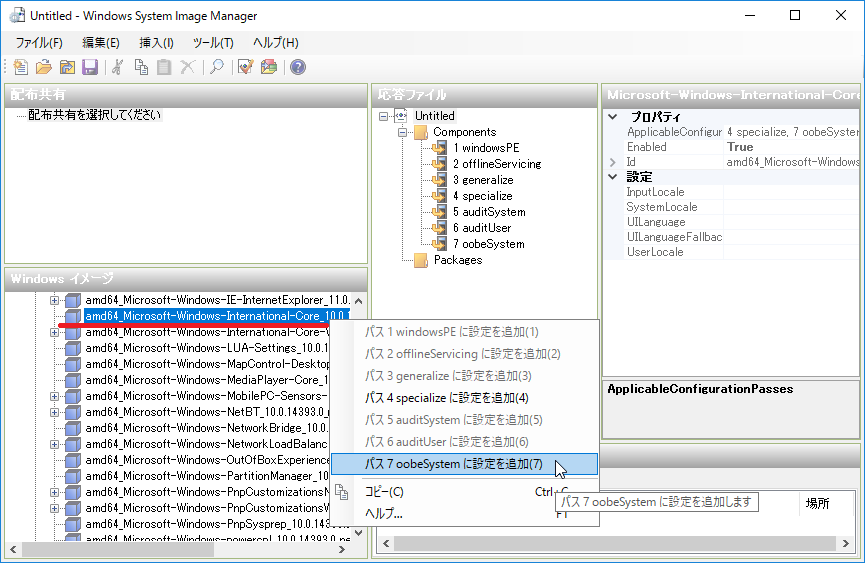Select the Components folder icon
Viewport: 865px width, 563px height.
pos(421,132)
